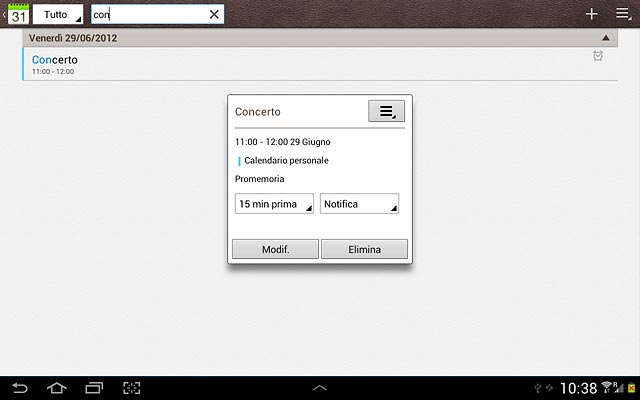Tap the battery status icon

click(631, 388)
